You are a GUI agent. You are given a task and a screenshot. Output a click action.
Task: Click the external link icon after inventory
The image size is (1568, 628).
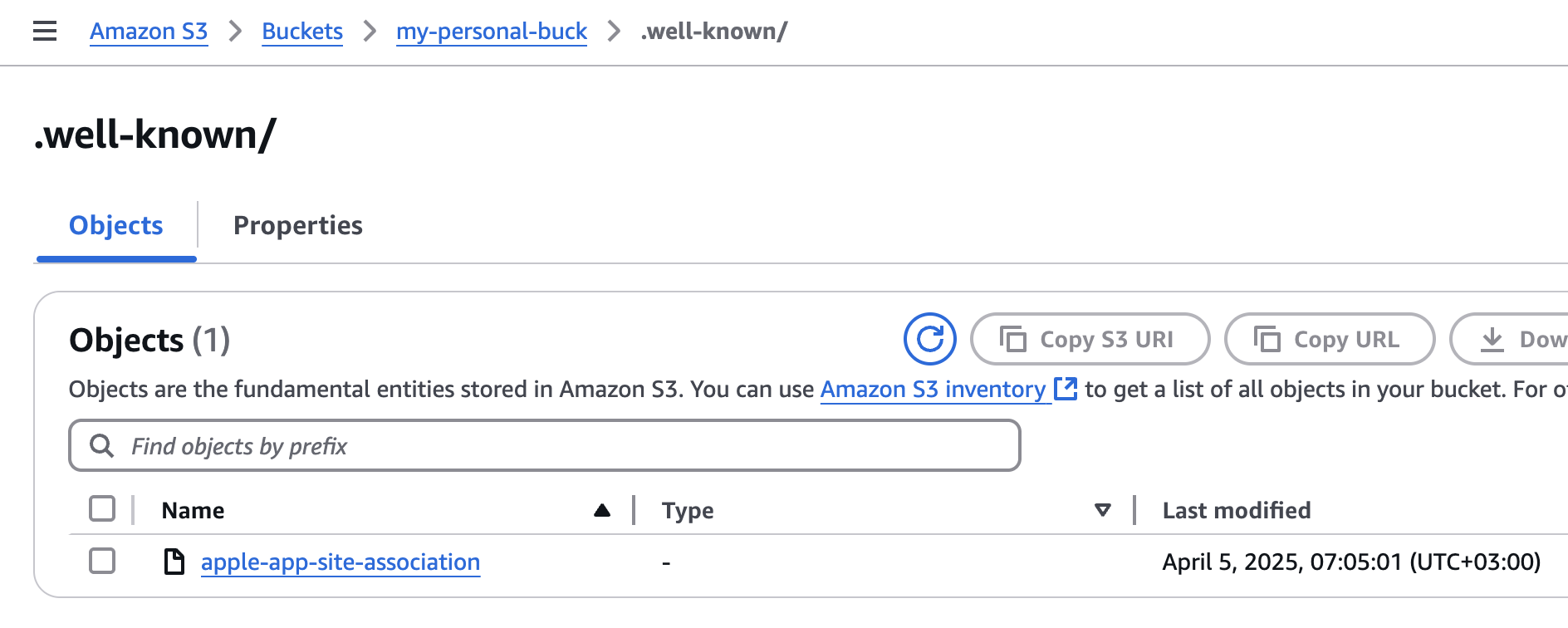[1066, 389]
